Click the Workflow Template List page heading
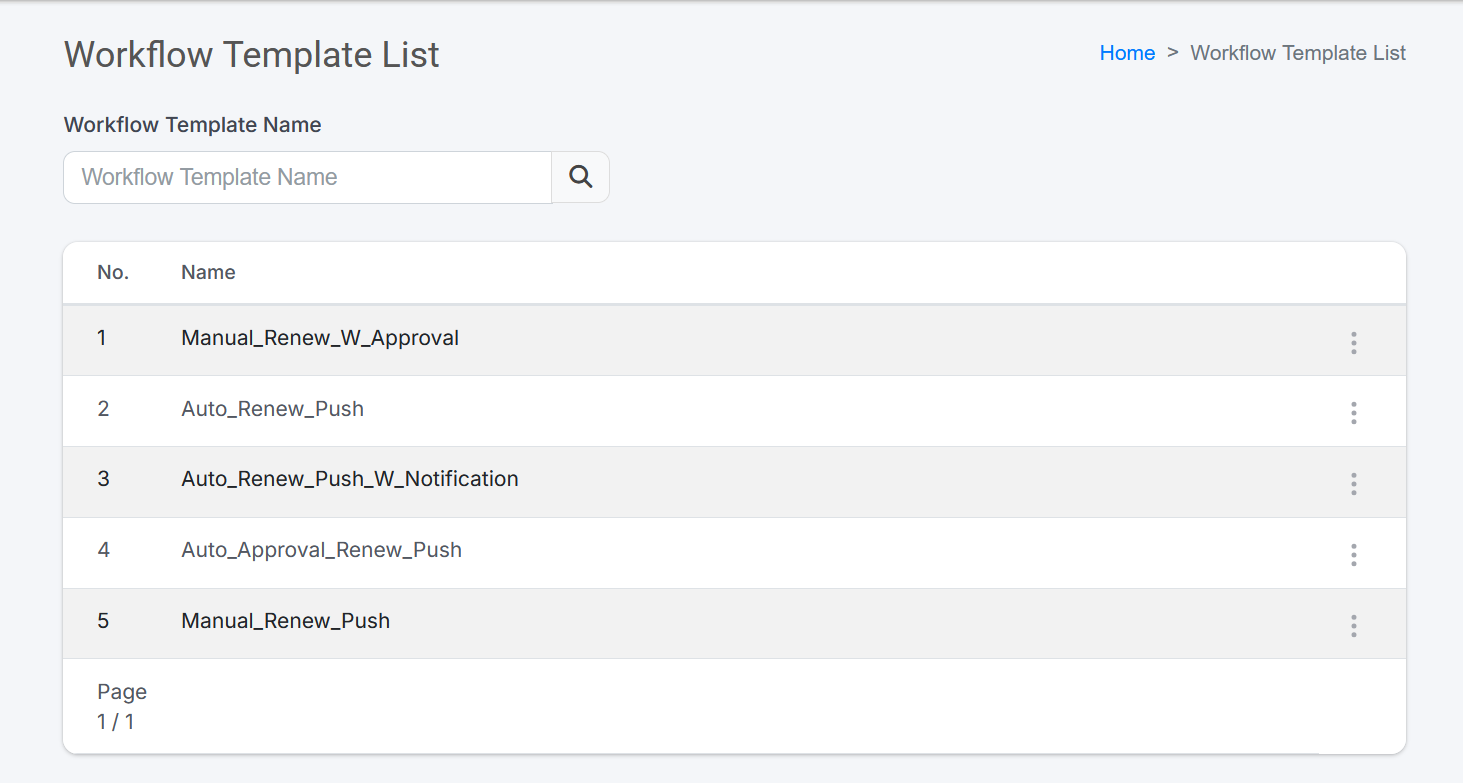 tap(252, 54)
